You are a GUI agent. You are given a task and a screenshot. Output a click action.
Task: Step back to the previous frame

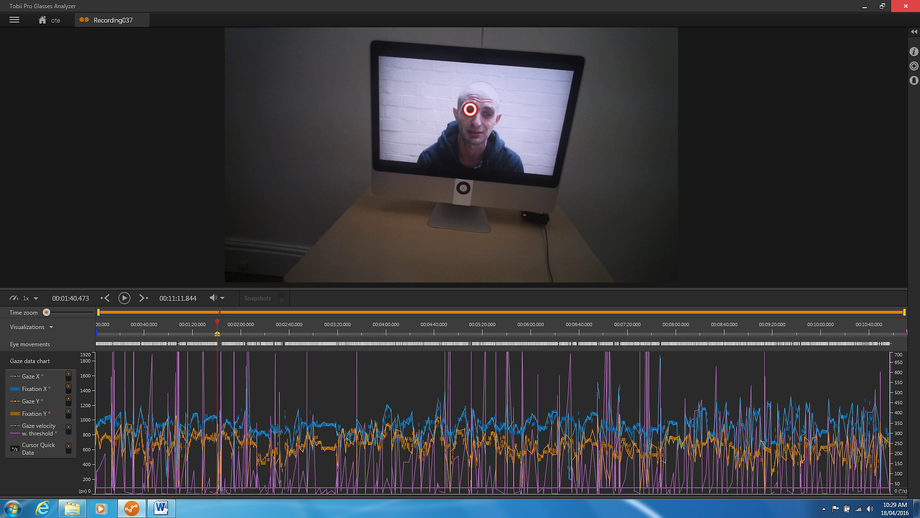tap(106, 298)
